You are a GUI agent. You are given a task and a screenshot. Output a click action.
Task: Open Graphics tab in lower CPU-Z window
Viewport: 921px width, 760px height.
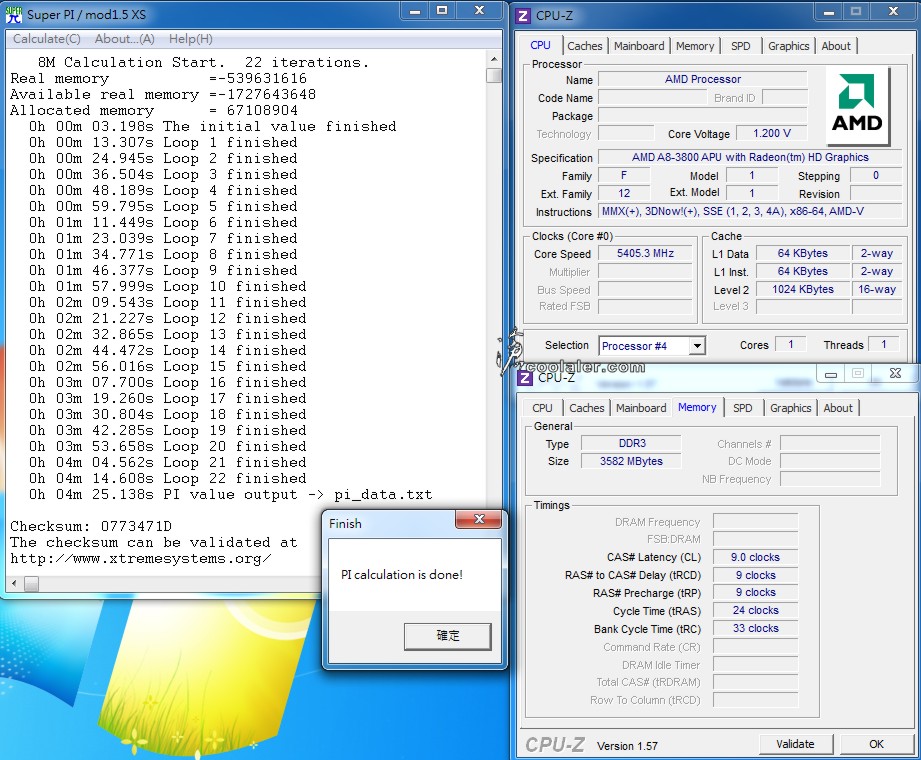[x=791, y=408]
